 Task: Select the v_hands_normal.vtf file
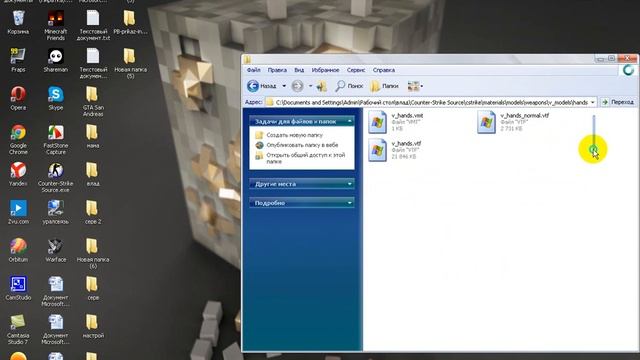[513, 122]
